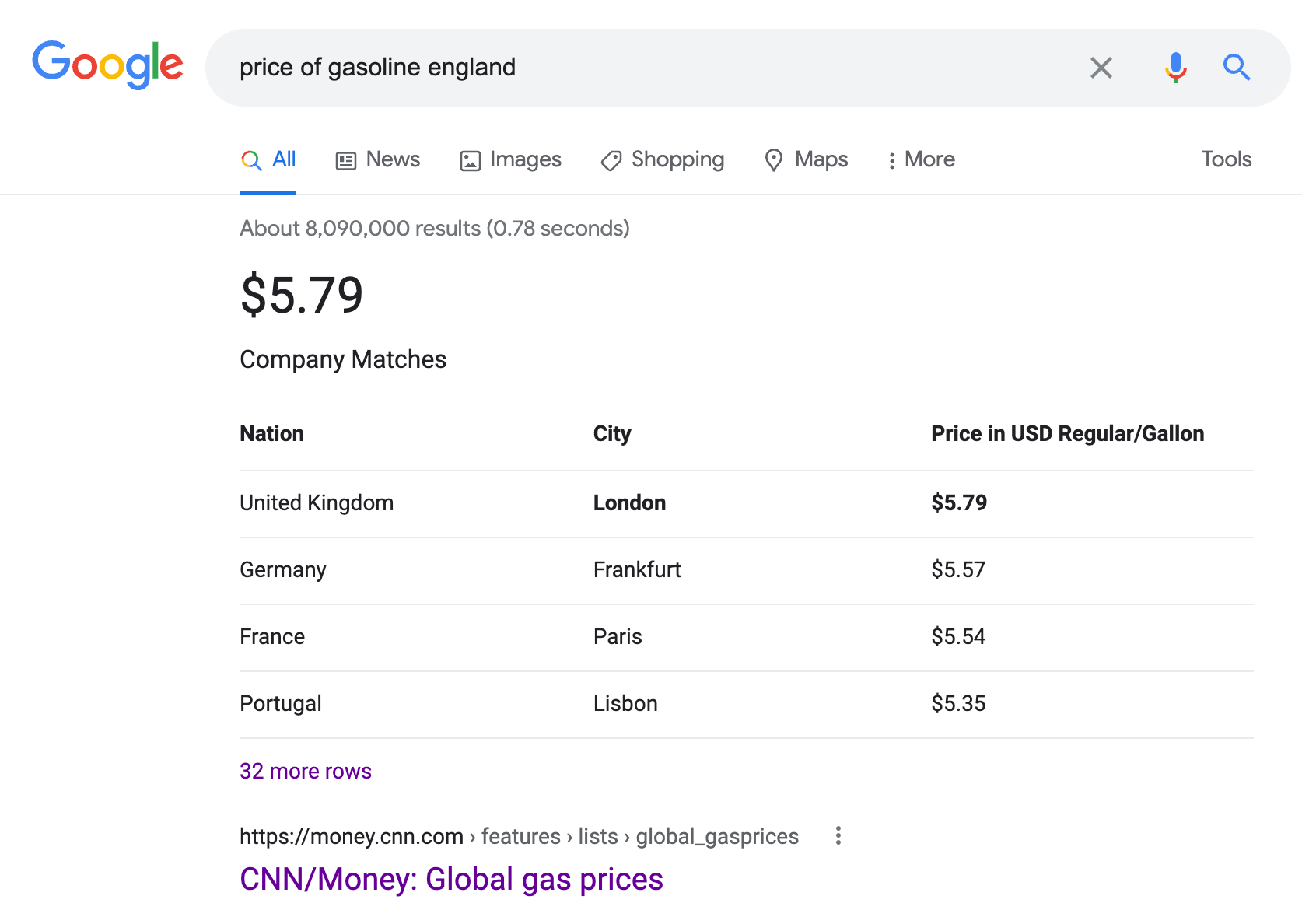
Task: Click the Shopping tab tag icon
Action: [611, 161]
